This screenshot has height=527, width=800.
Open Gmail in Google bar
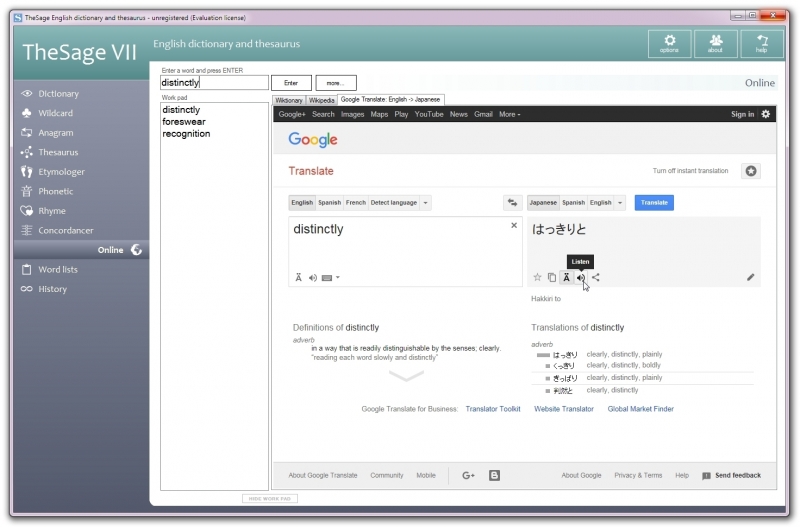point(483,114)
